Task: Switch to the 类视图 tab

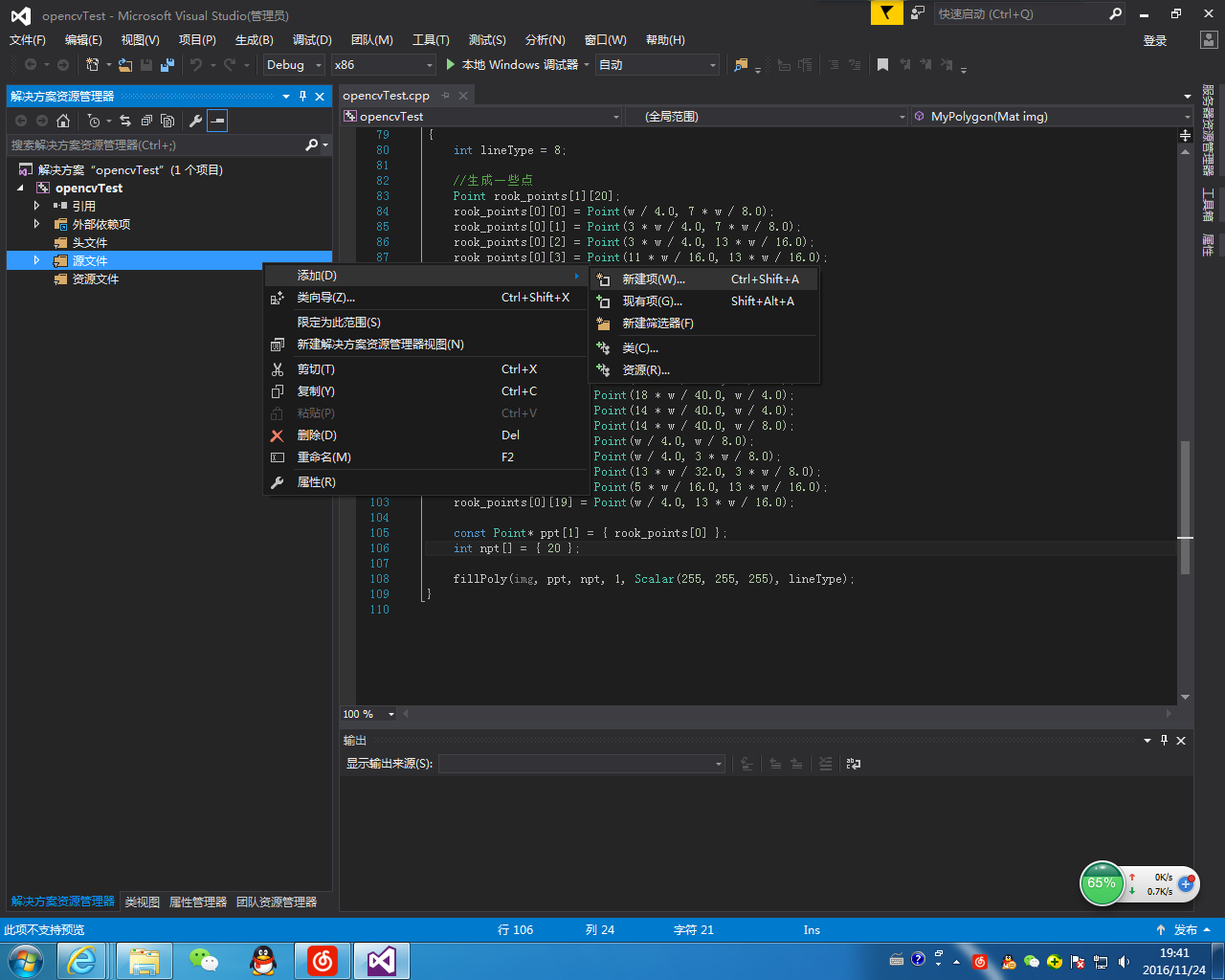Action: [x=143, y=902]
